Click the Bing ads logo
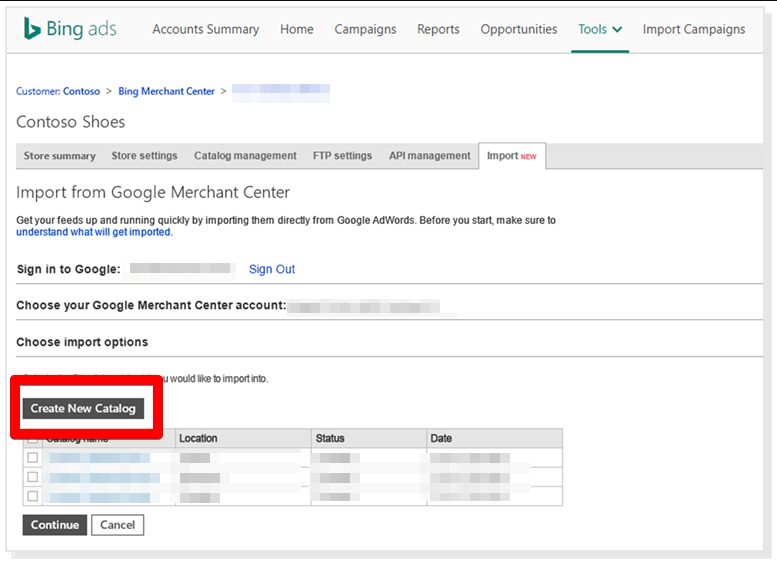 point(70,29)
